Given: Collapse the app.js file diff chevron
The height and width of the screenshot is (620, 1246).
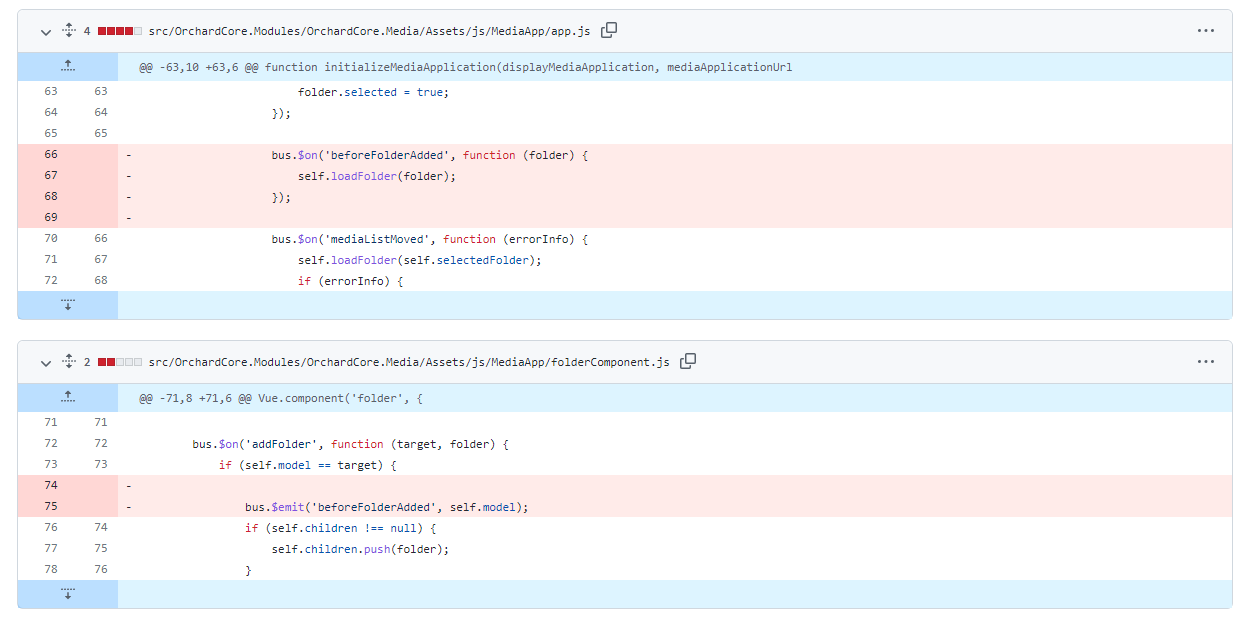Looking at the screenshot, I should click(45, 31).
